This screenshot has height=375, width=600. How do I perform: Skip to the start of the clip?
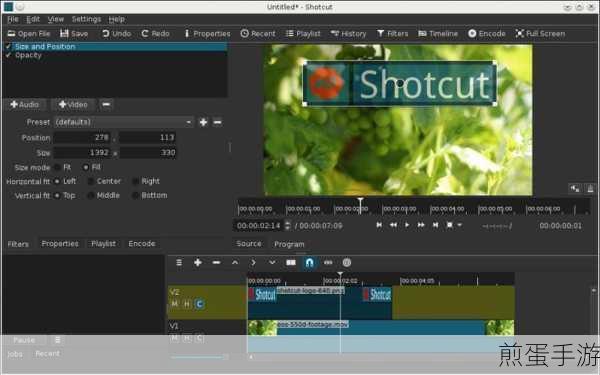[x=379, y=225]
